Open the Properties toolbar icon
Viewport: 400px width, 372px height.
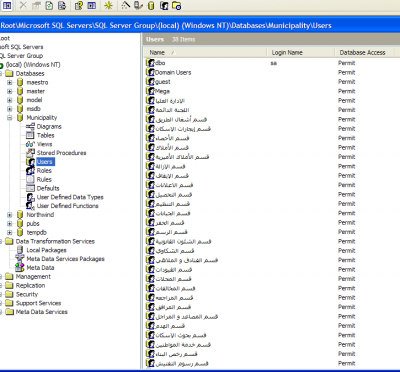[36, 5]
